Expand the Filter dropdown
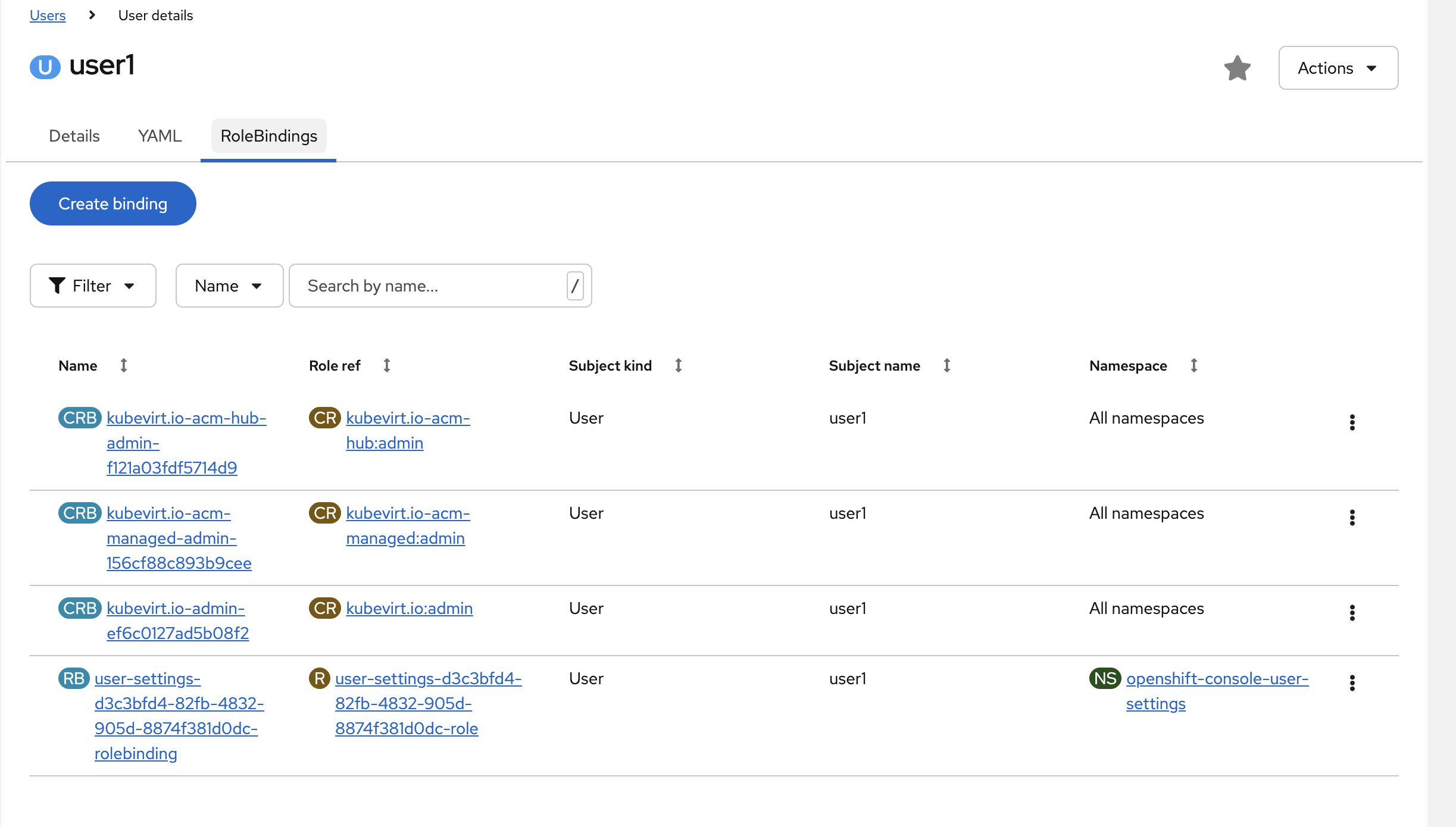Image resolution: width=1456 pixels, height=827 pixels. click(93, 286)
